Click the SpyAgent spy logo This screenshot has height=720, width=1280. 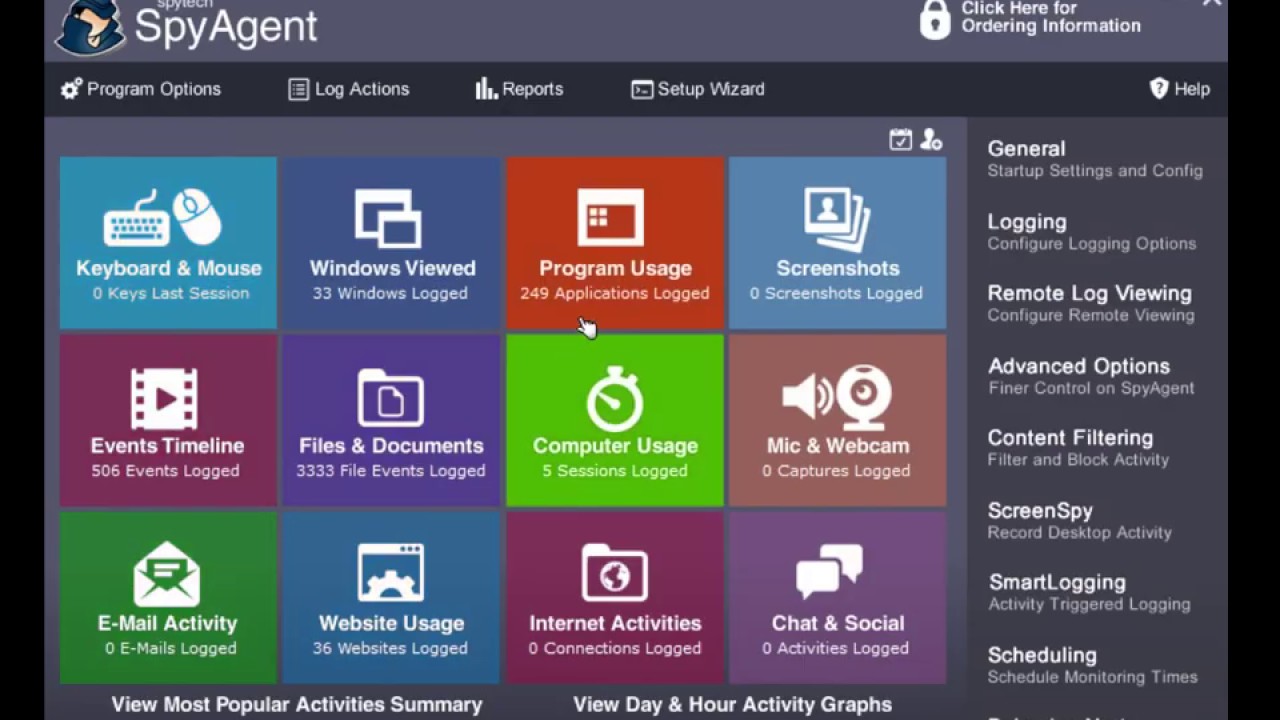91,27
